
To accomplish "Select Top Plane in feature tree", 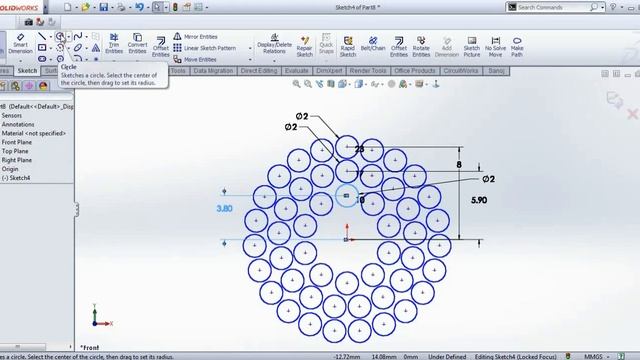I will [15, 151].
